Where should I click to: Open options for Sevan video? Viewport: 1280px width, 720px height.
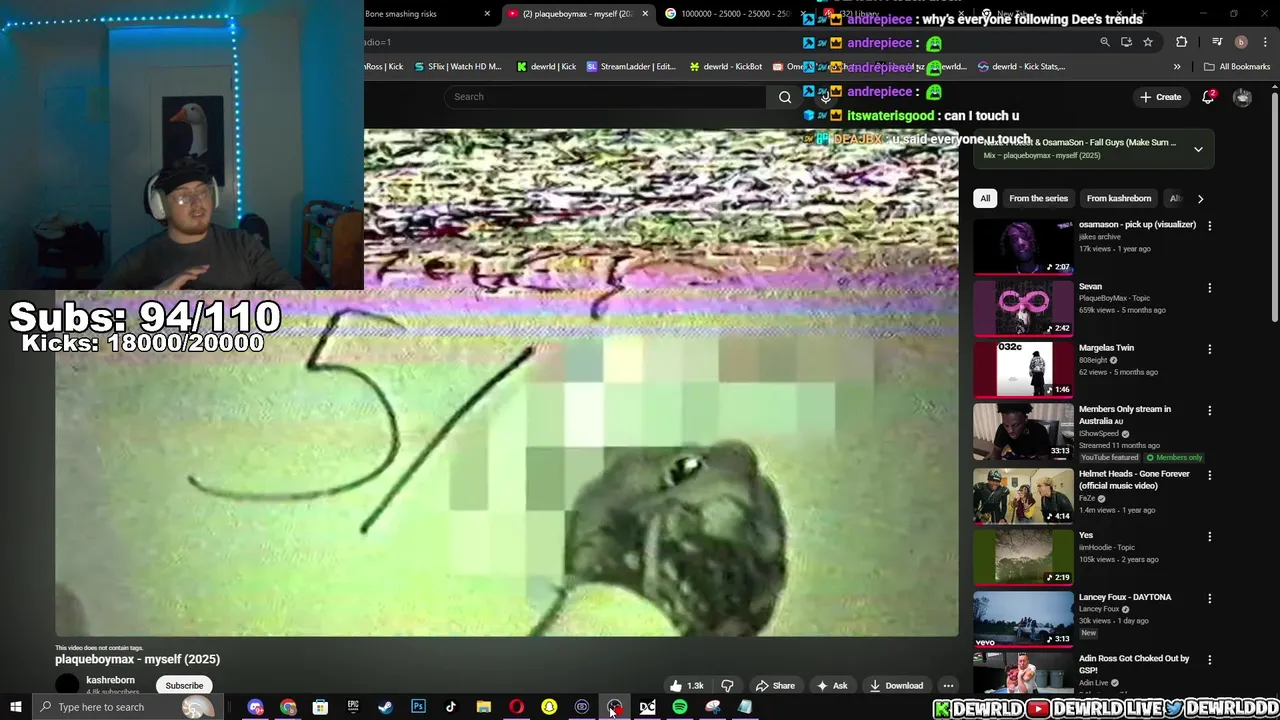click(x=1209, y=288)
